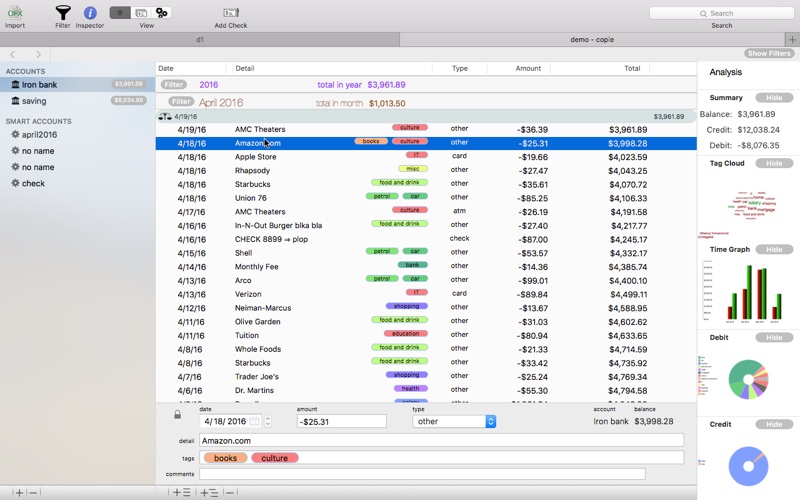
Task: Click the lock icon beside date field
Action: point(178,414)
